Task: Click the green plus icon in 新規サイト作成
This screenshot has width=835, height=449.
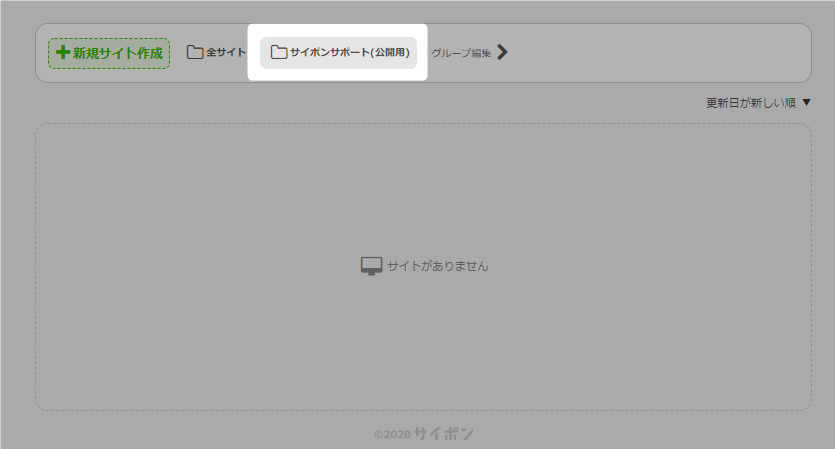Action: 63,52
